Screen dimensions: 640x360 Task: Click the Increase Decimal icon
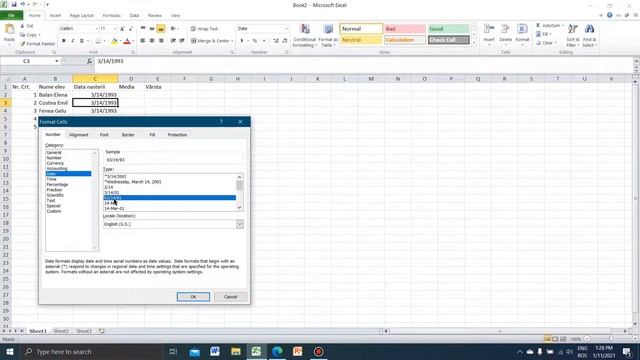(x=276, y=41)
